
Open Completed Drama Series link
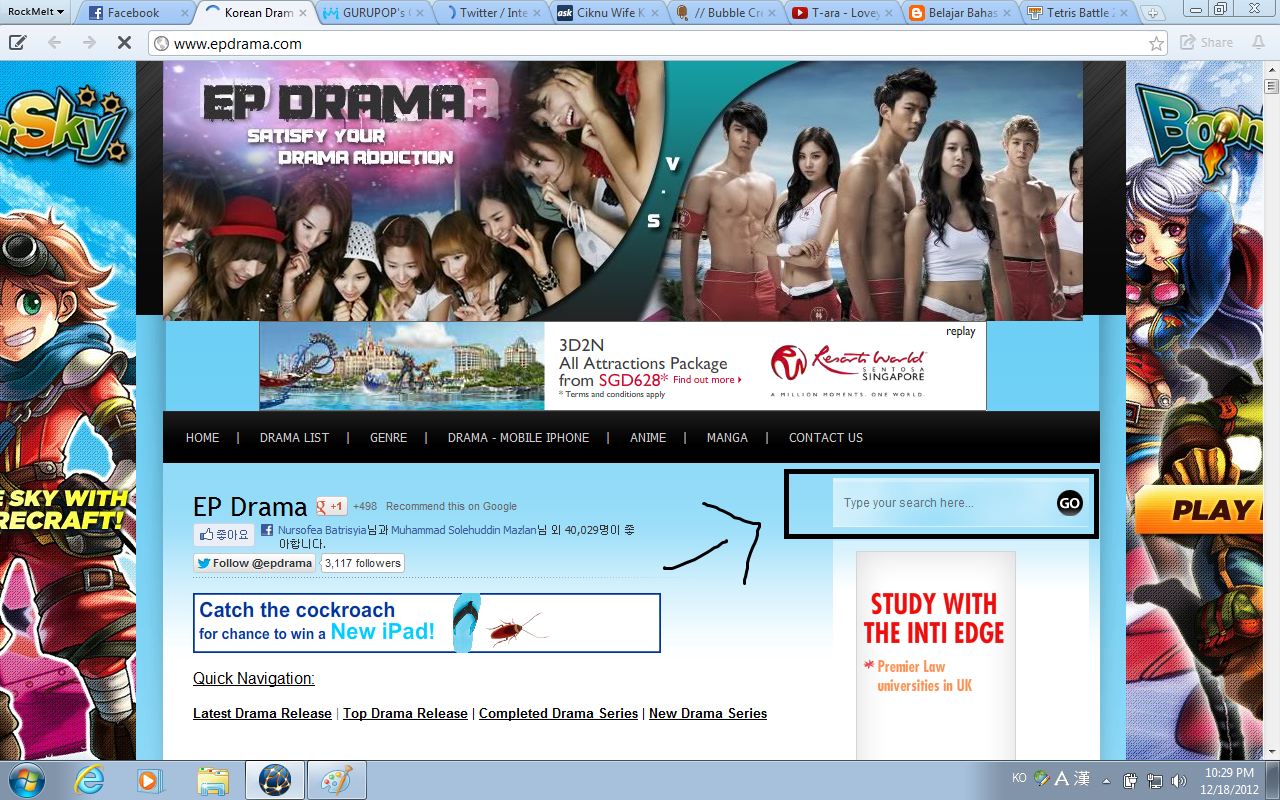tap(558, 713)
